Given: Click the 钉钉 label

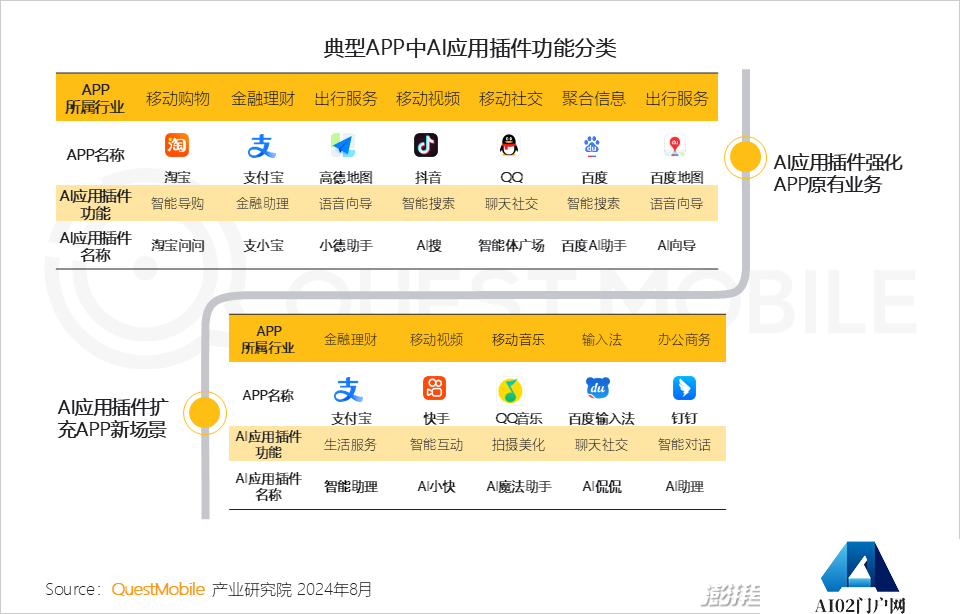Looking at the screenshot, I should [x=684, y=419].
